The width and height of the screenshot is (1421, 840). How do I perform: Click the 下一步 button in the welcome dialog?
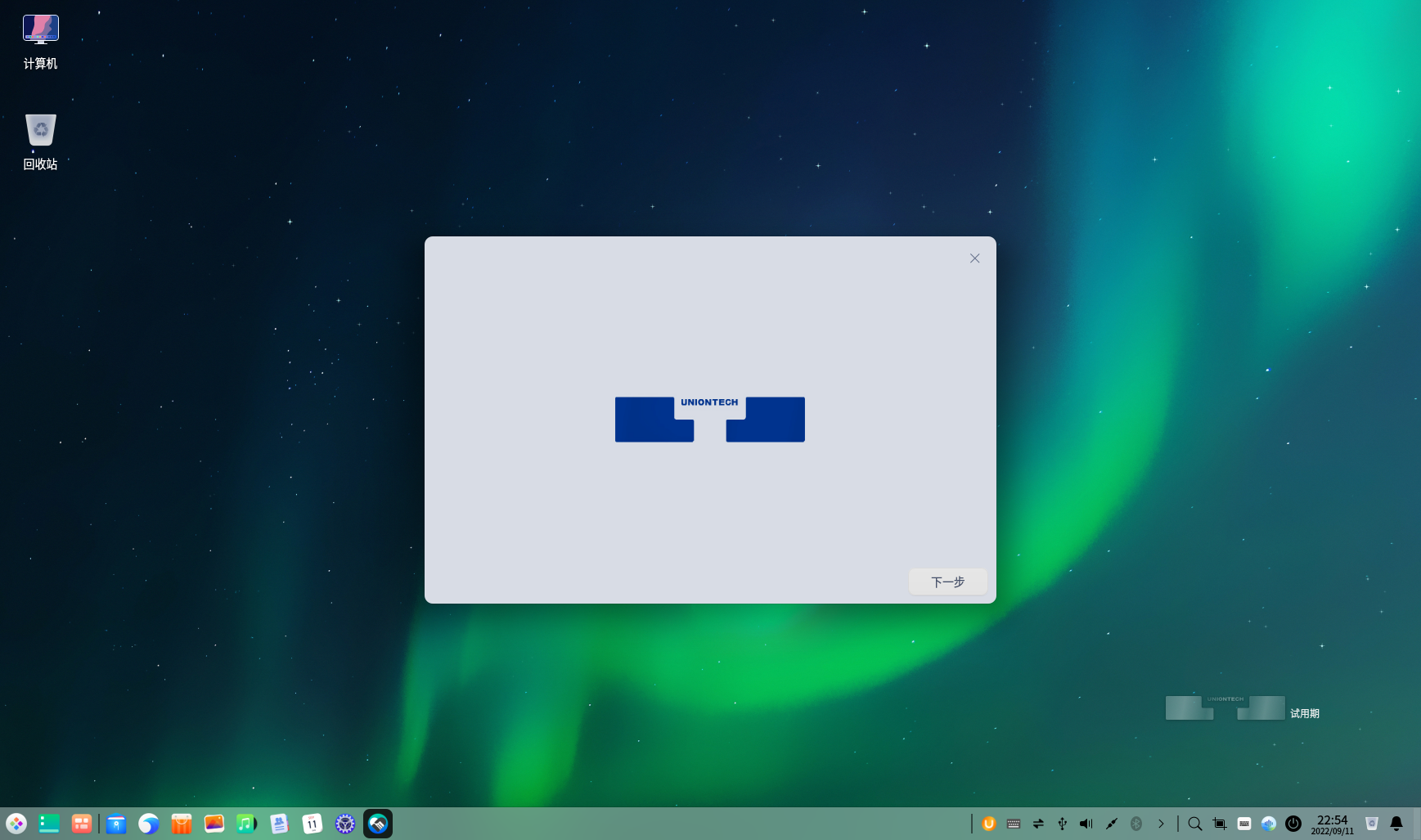coord(947,582)
